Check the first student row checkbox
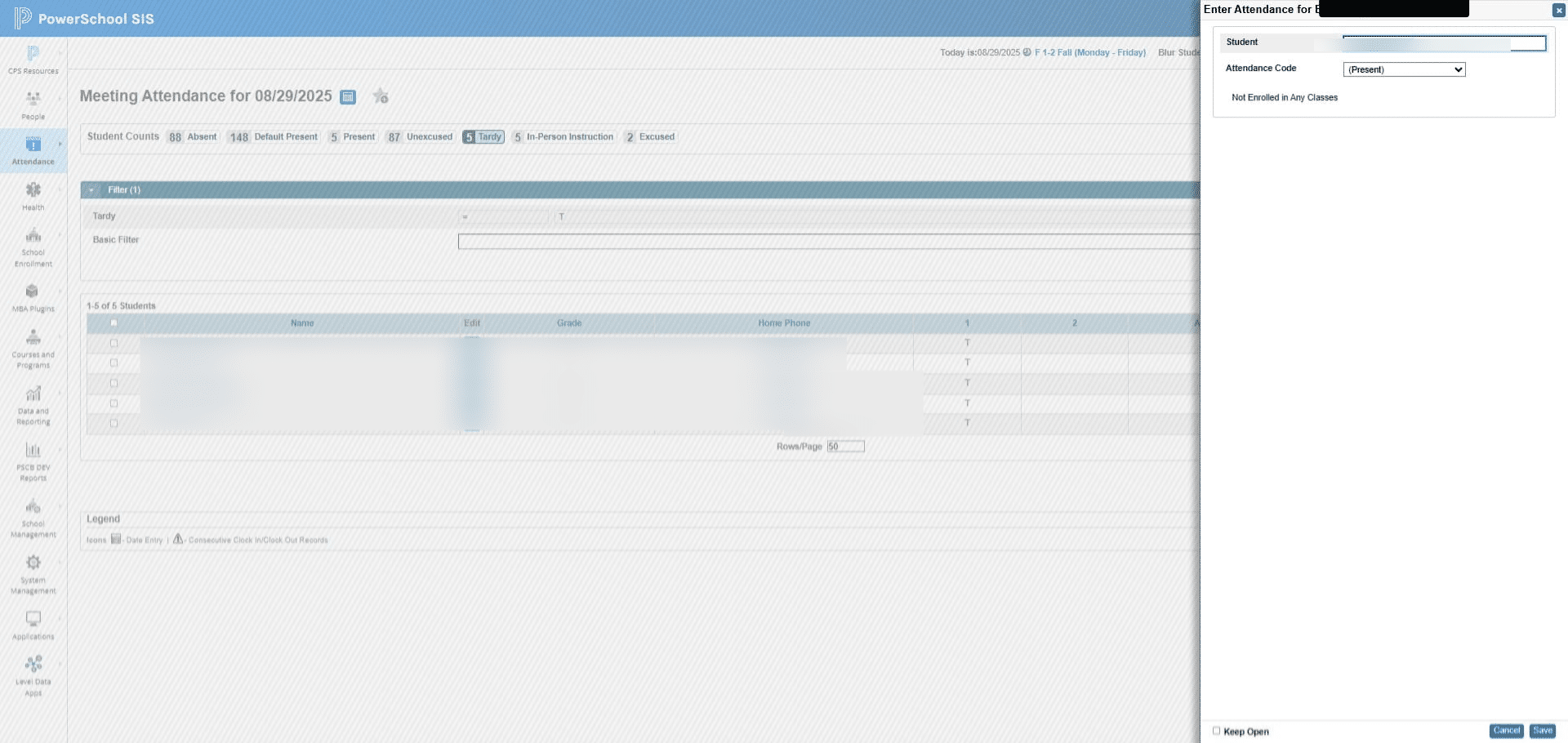 [114, 343]
